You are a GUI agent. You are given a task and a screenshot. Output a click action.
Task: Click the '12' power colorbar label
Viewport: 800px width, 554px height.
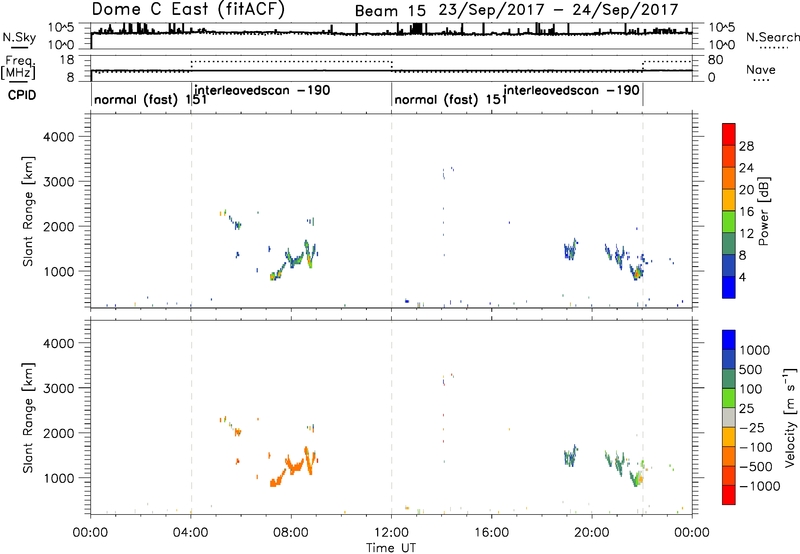pyautogui.click(x=746, y=234)
